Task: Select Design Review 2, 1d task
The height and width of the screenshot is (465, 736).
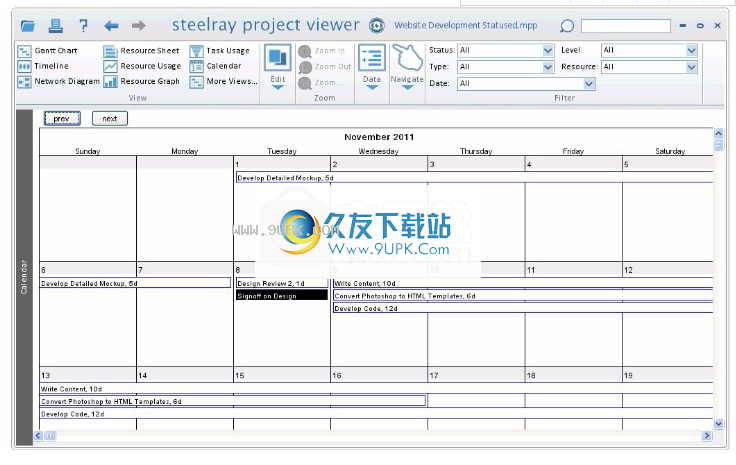Action: [282, 283]
